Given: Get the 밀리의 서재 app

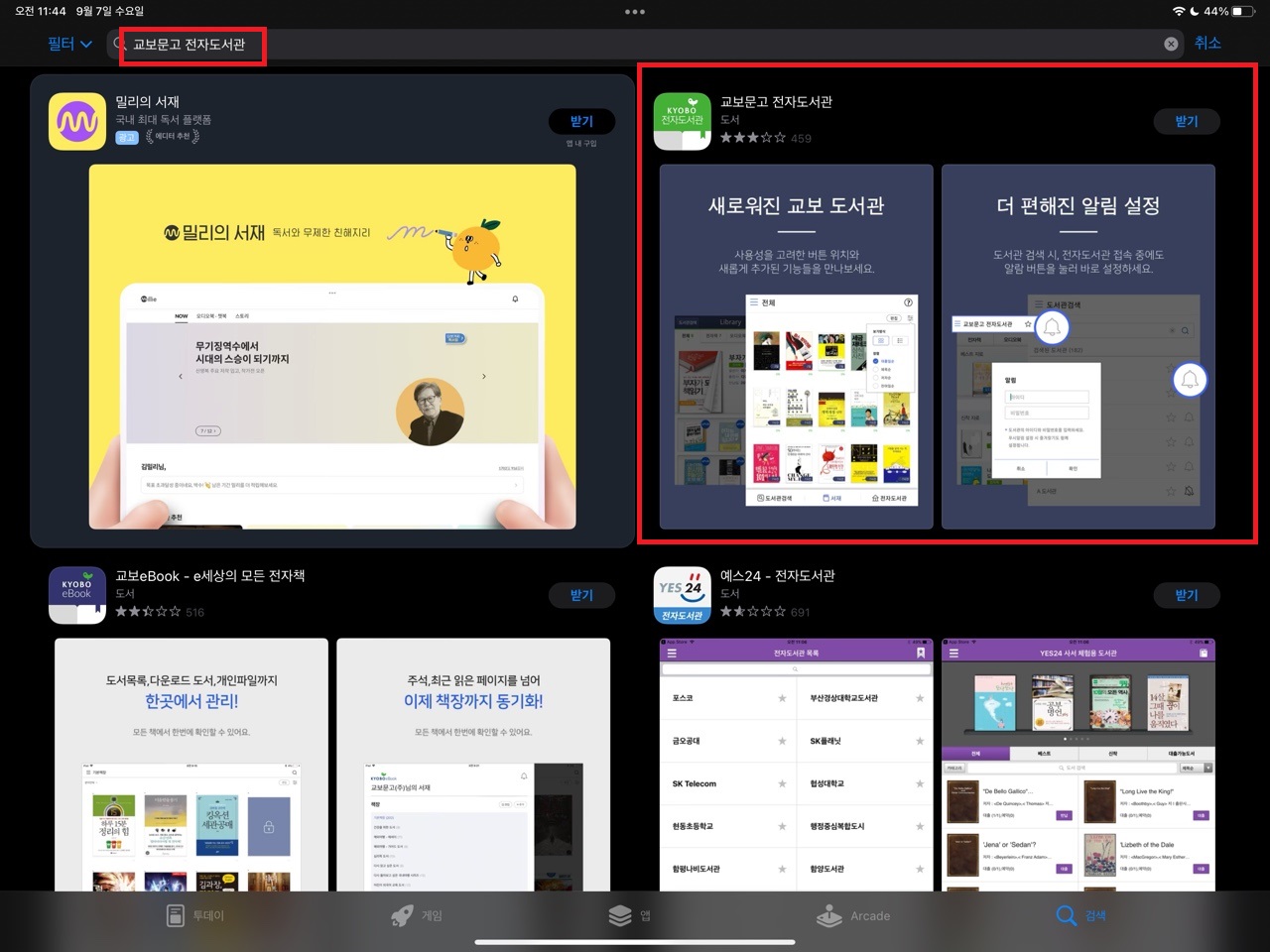Looking at the screenshot, I should [x=581, y=121].
